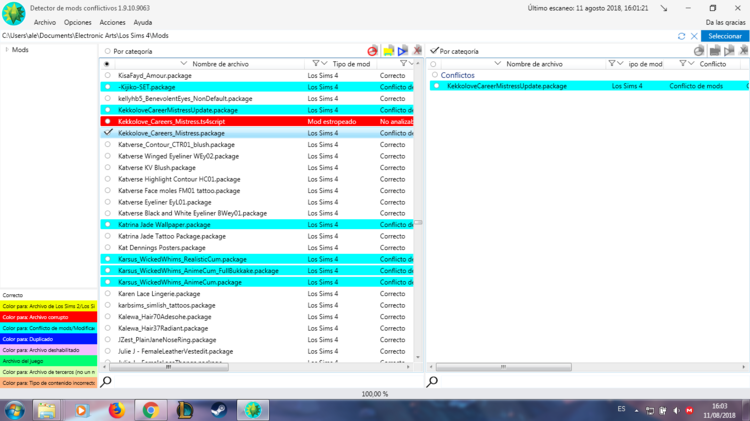Open sort chevron by right Nombre de archivo
This screenshot has height=421, width=750.
point(497,63)
